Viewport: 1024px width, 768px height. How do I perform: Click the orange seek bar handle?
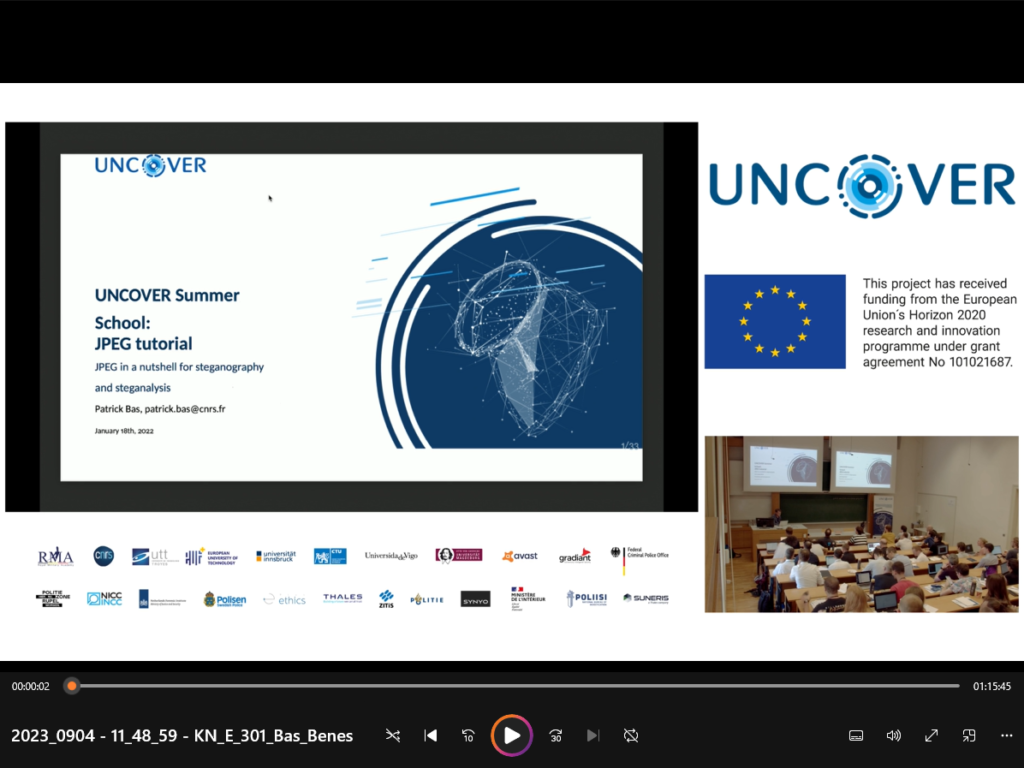click(72, 686)
